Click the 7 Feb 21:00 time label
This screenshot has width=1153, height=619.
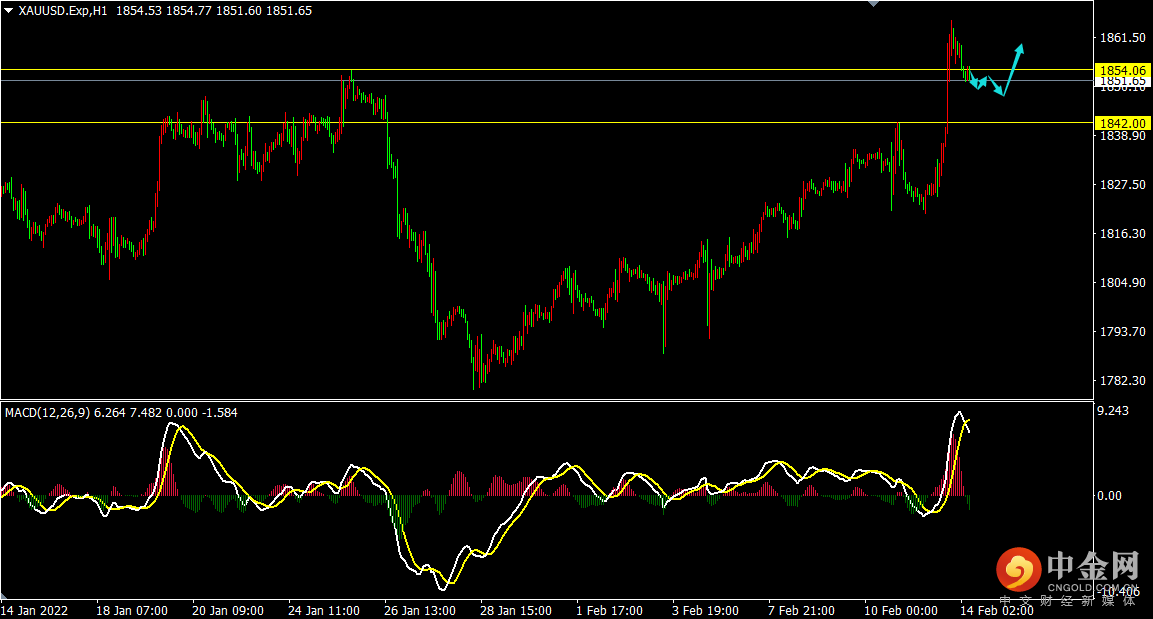[801, 611]
